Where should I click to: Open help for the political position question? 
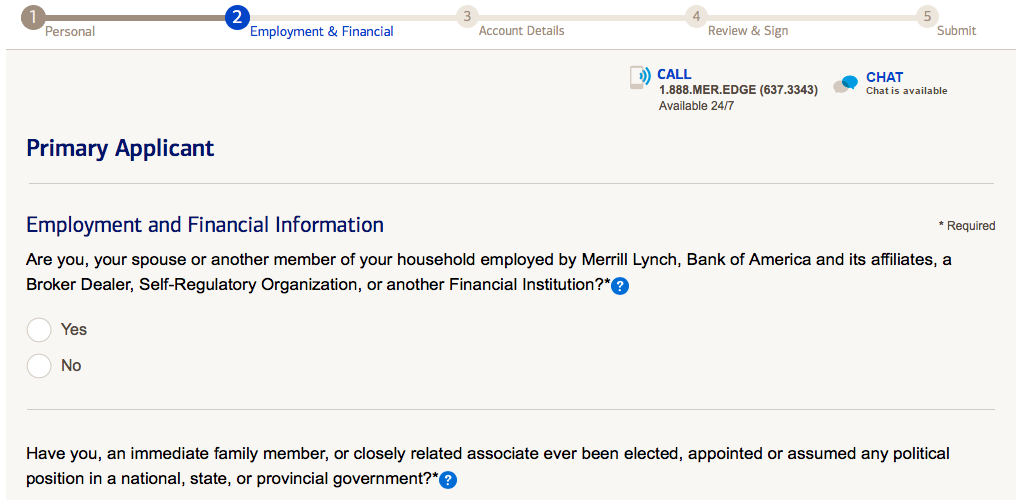coord(448,480)
